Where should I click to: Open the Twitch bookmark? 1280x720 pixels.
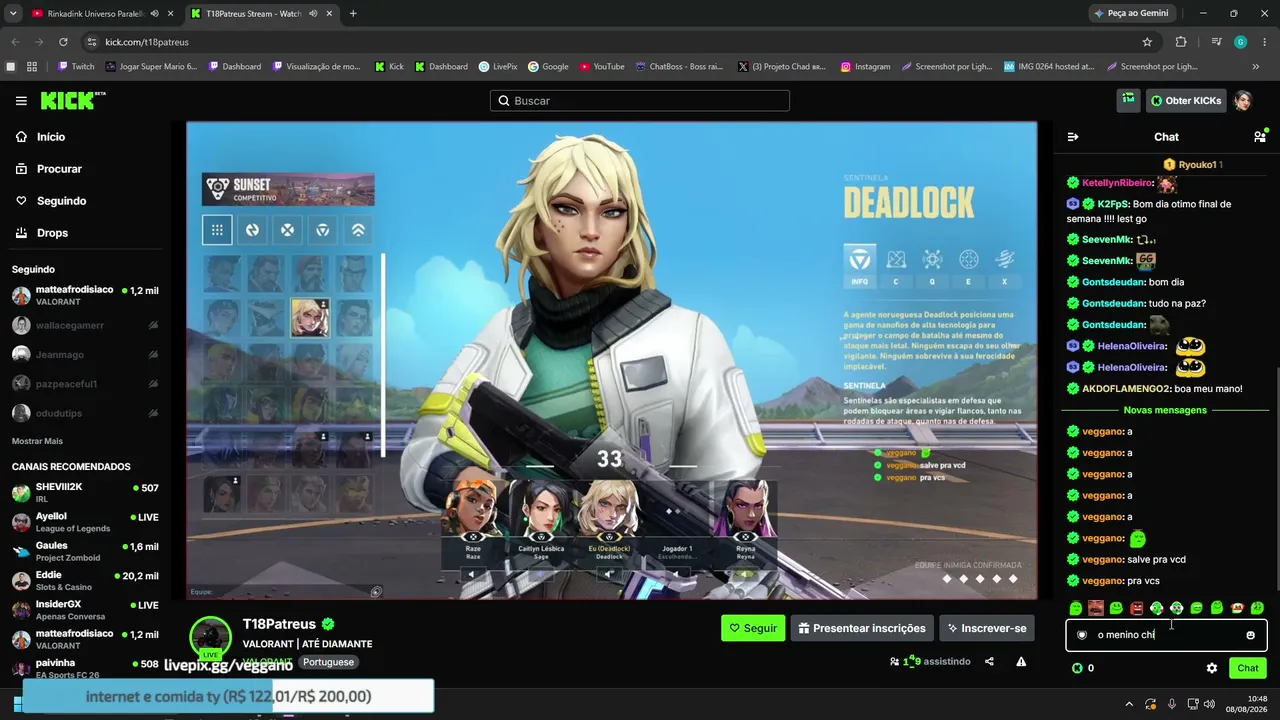(77, 67)
